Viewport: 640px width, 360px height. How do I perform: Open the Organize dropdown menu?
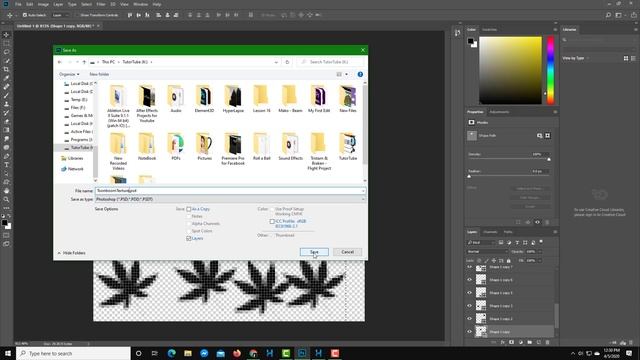(x=69, y=74)
